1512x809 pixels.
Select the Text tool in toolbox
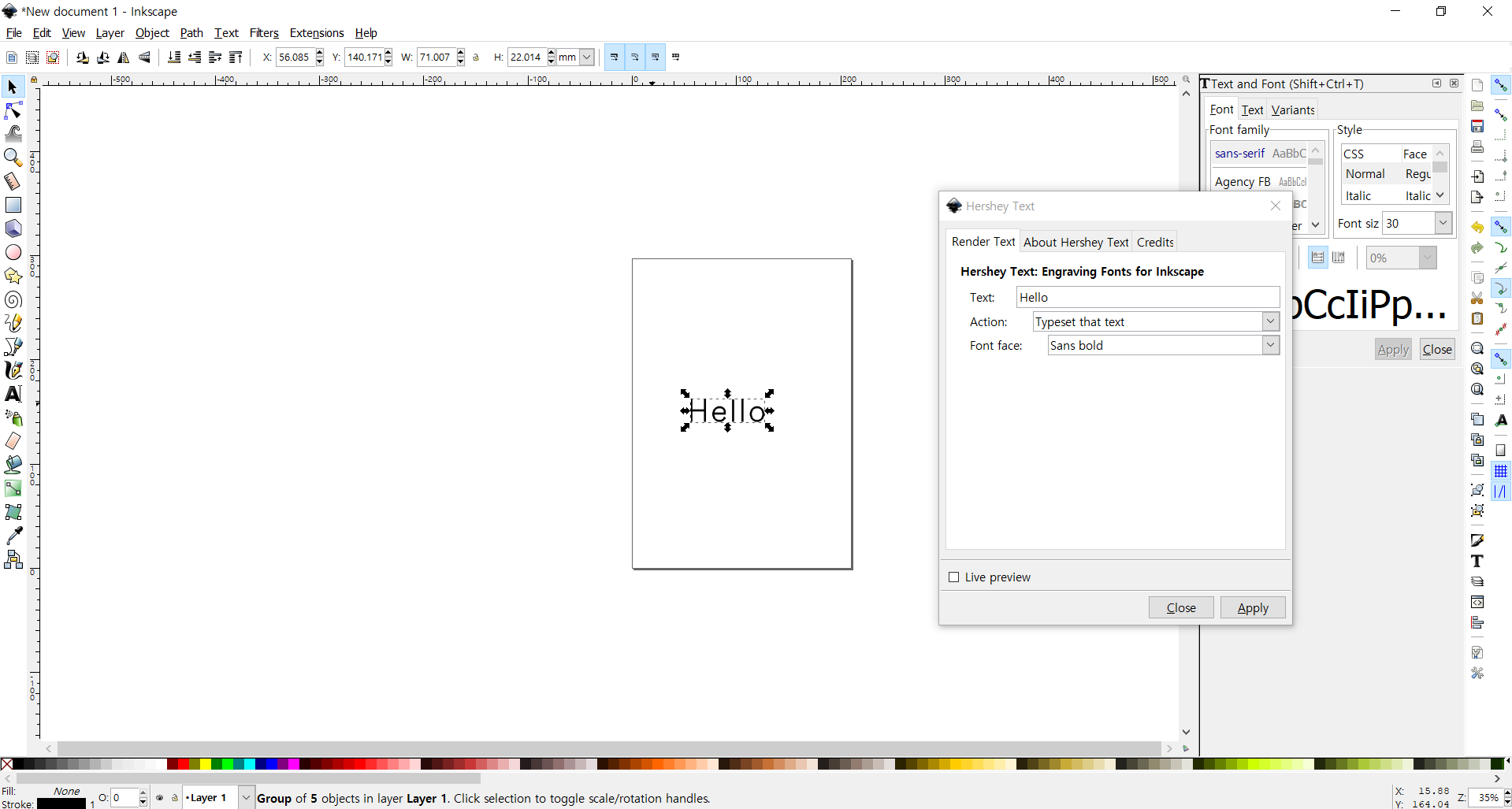[13, 394]
